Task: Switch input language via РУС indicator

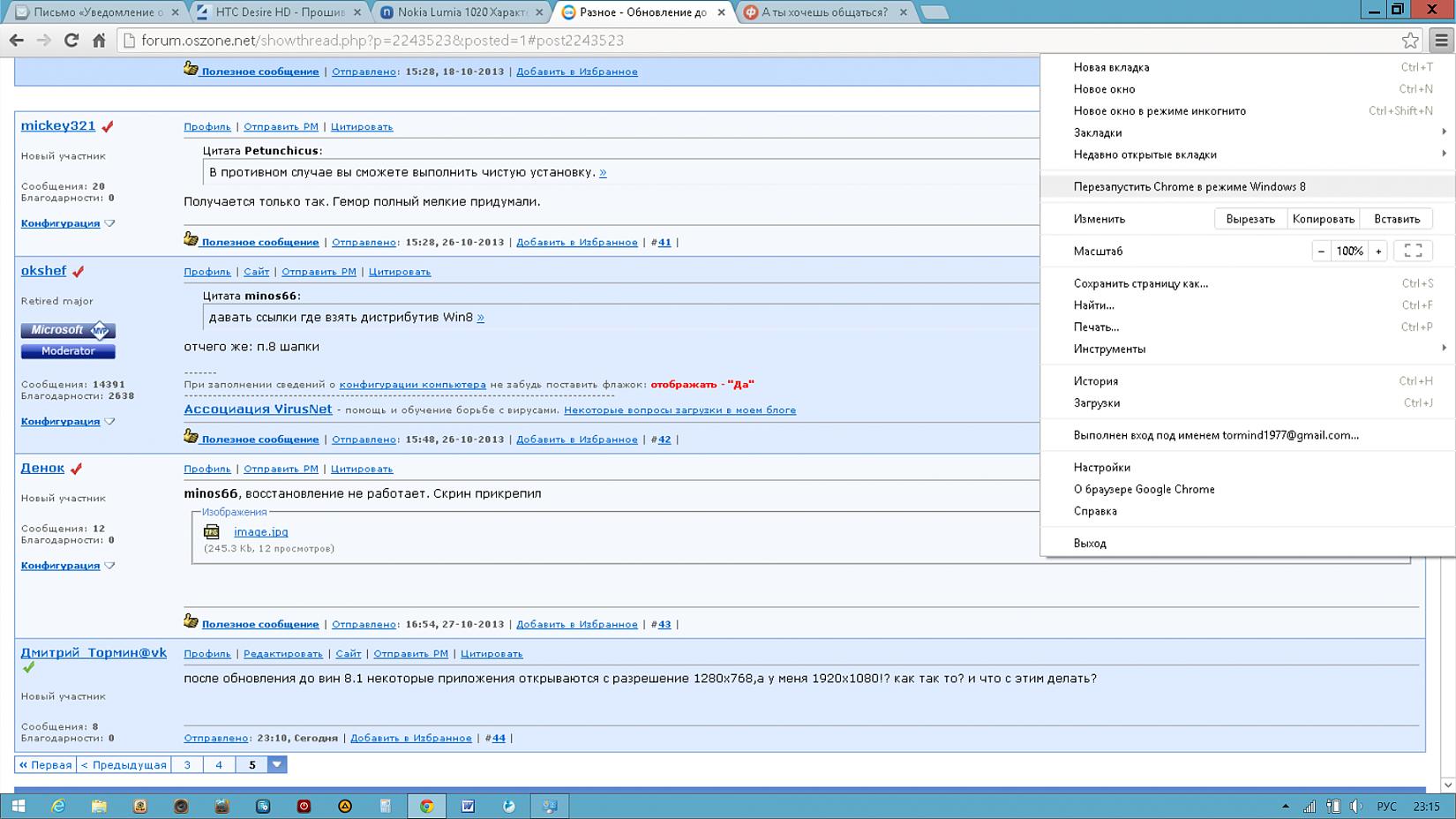Action: [x=1386, y=807]
